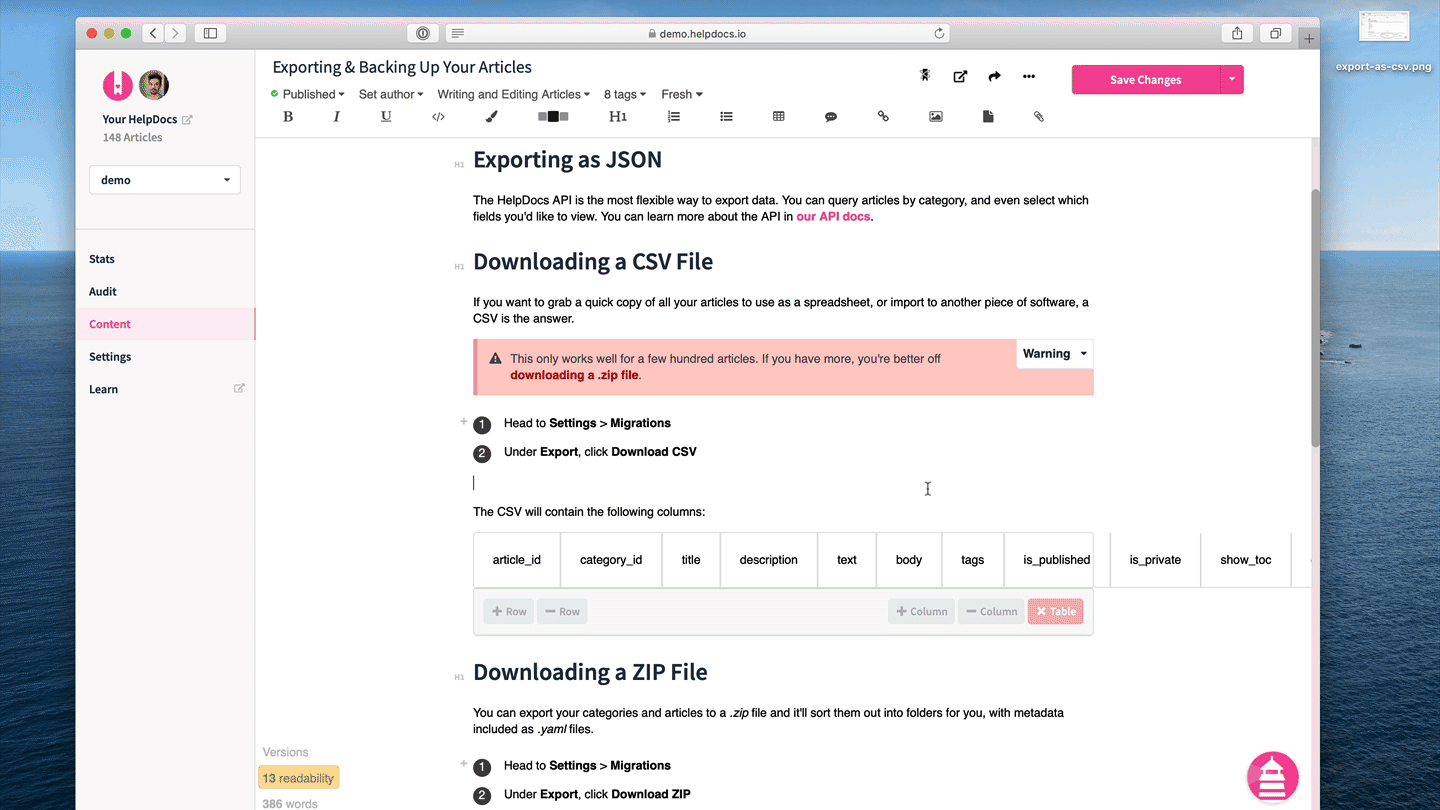Open the Warning callout type dropdown

click(x=1054, y=353)
